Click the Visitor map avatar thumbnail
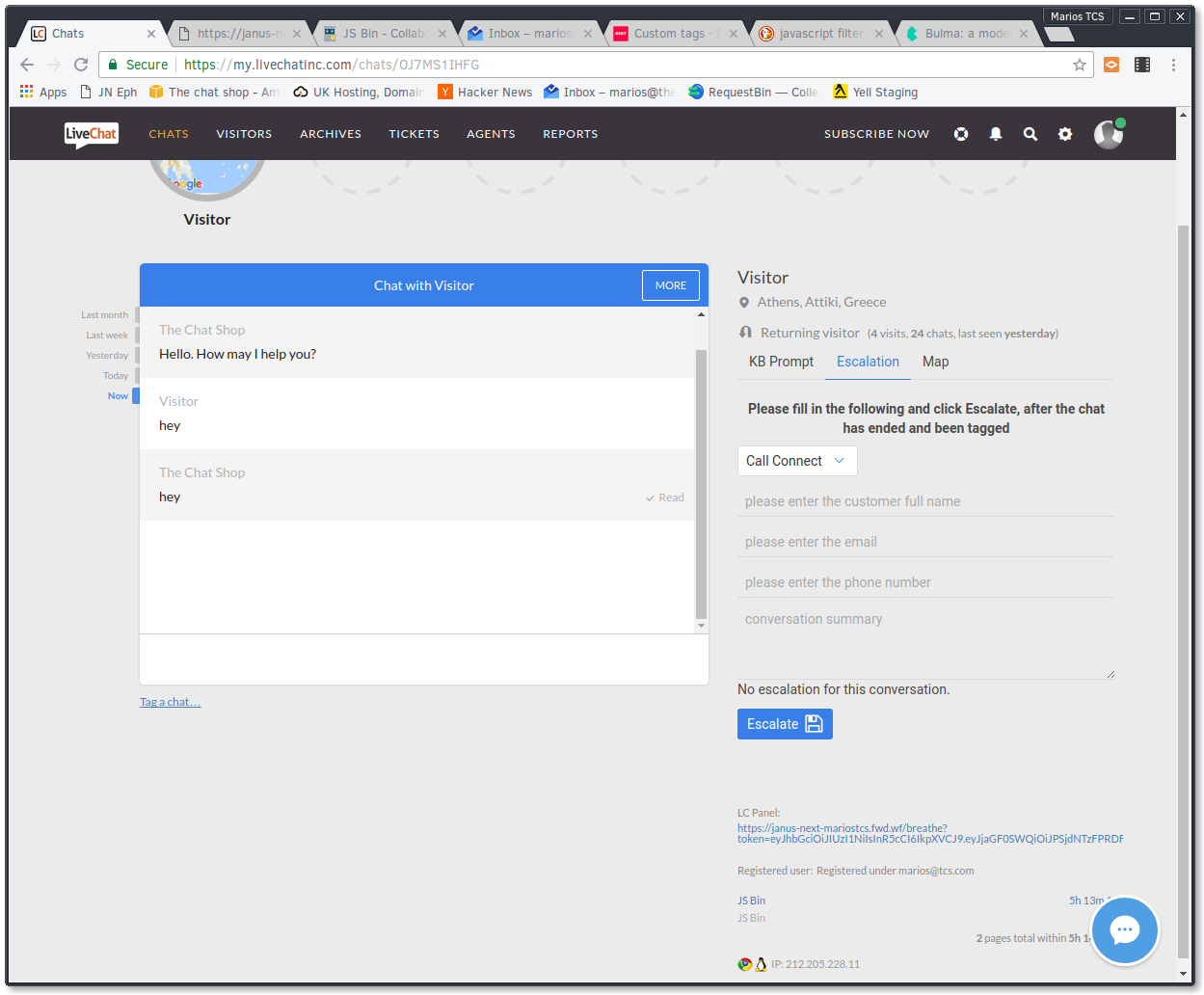This screenshot has height=995, width=1204. [x=207, y=178]
